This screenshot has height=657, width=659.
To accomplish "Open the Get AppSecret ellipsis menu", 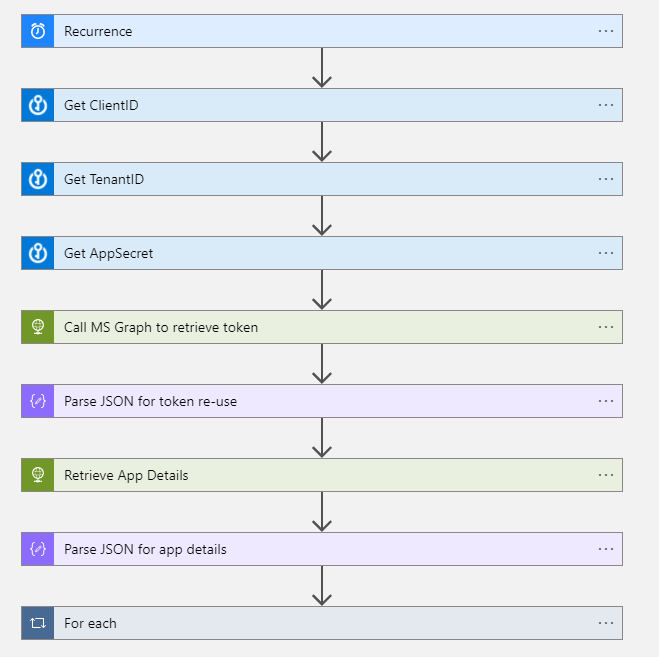I will 605,253.
